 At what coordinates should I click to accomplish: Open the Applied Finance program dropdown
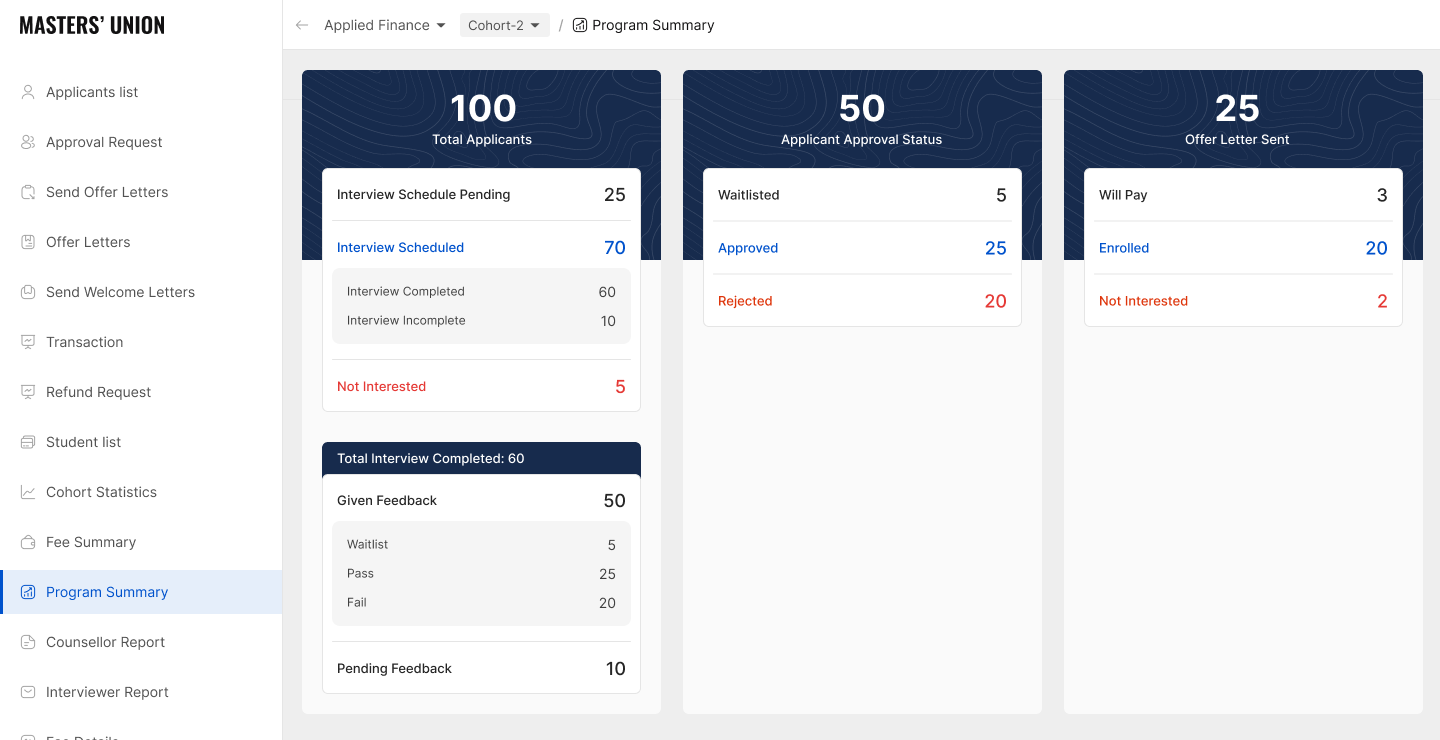pyautogui.click(x=384, y=25)
